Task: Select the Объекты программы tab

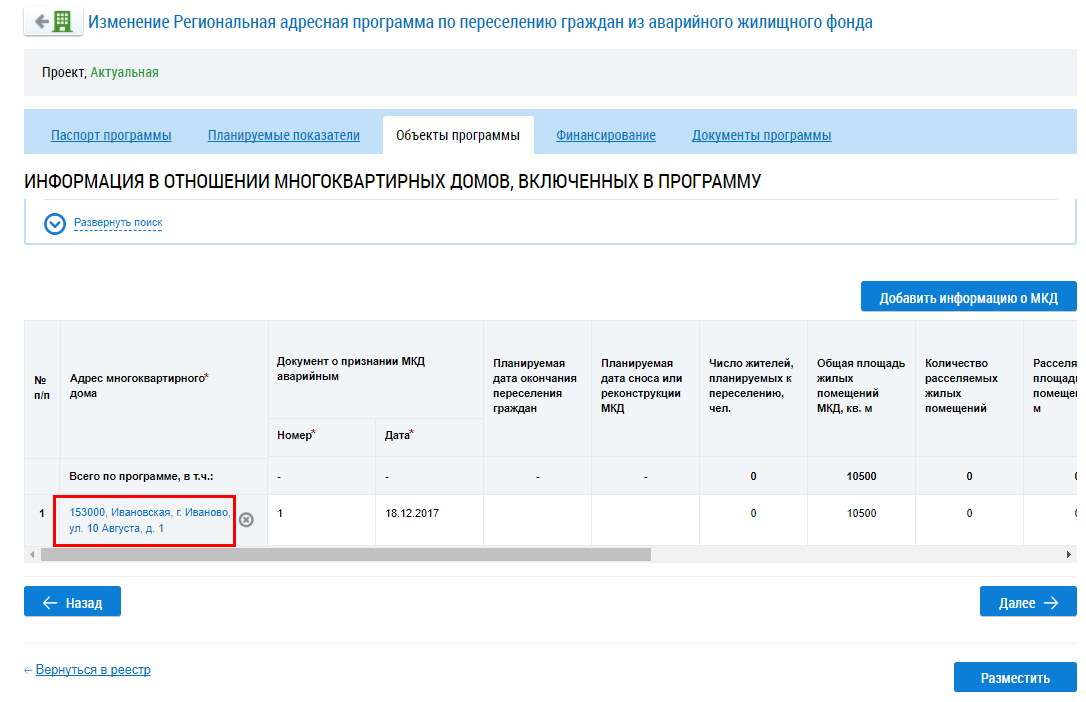Action: (458, 135)
